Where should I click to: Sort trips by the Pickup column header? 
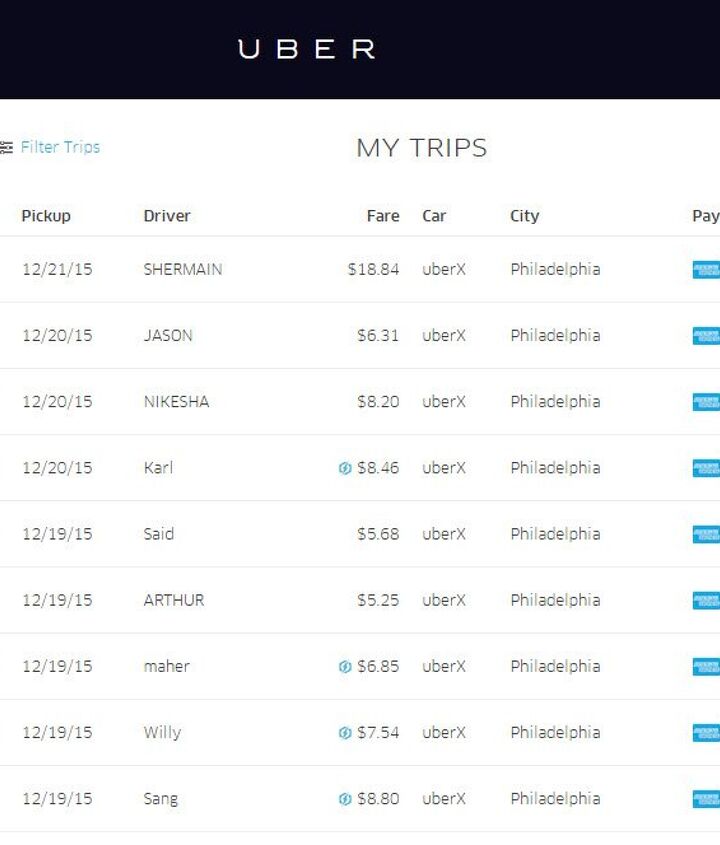(x=46, y=216)
